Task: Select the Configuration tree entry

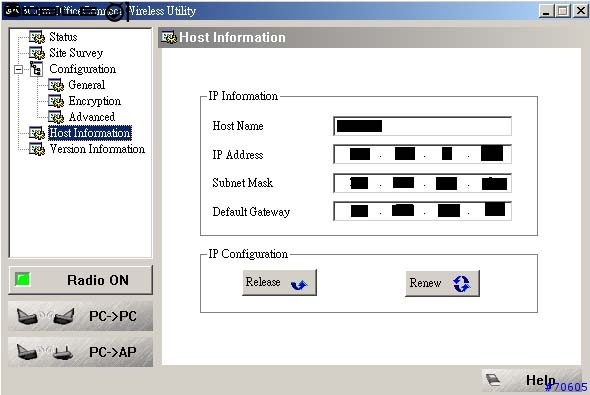Action: [x=82, y=69]
